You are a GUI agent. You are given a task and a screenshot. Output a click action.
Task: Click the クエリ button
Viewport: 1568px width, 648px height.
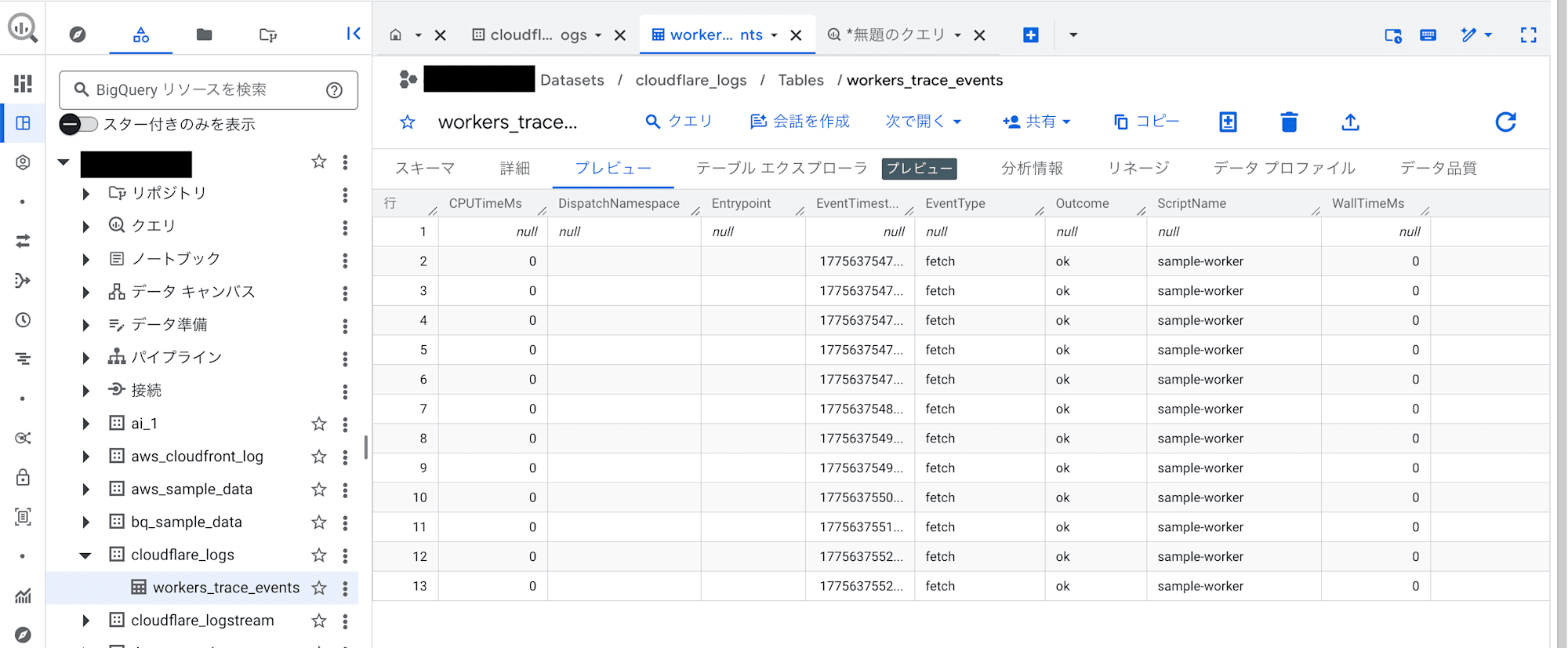pos(679,122)
